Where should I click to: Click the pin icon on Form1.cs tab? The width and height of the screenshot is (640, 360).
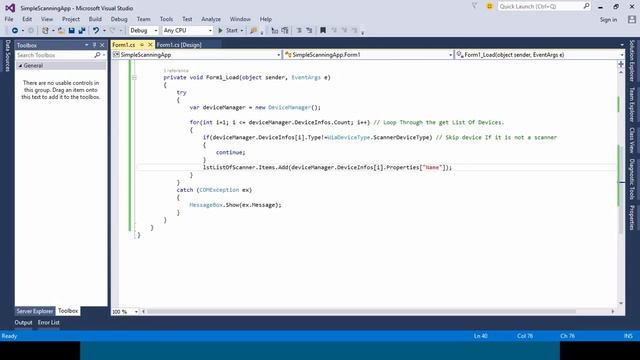click(142, 44)
